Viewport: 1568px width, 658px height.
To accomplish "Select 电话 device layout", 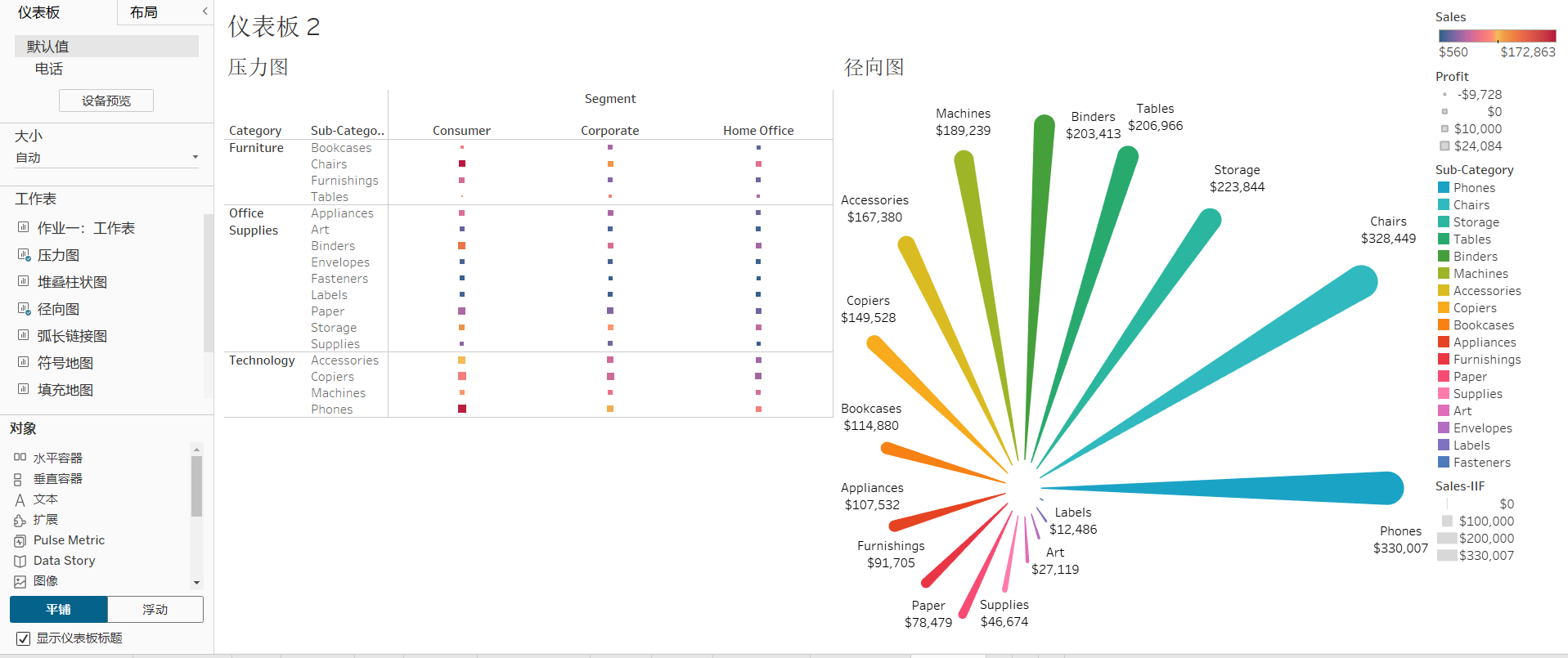I will (49, 69).
